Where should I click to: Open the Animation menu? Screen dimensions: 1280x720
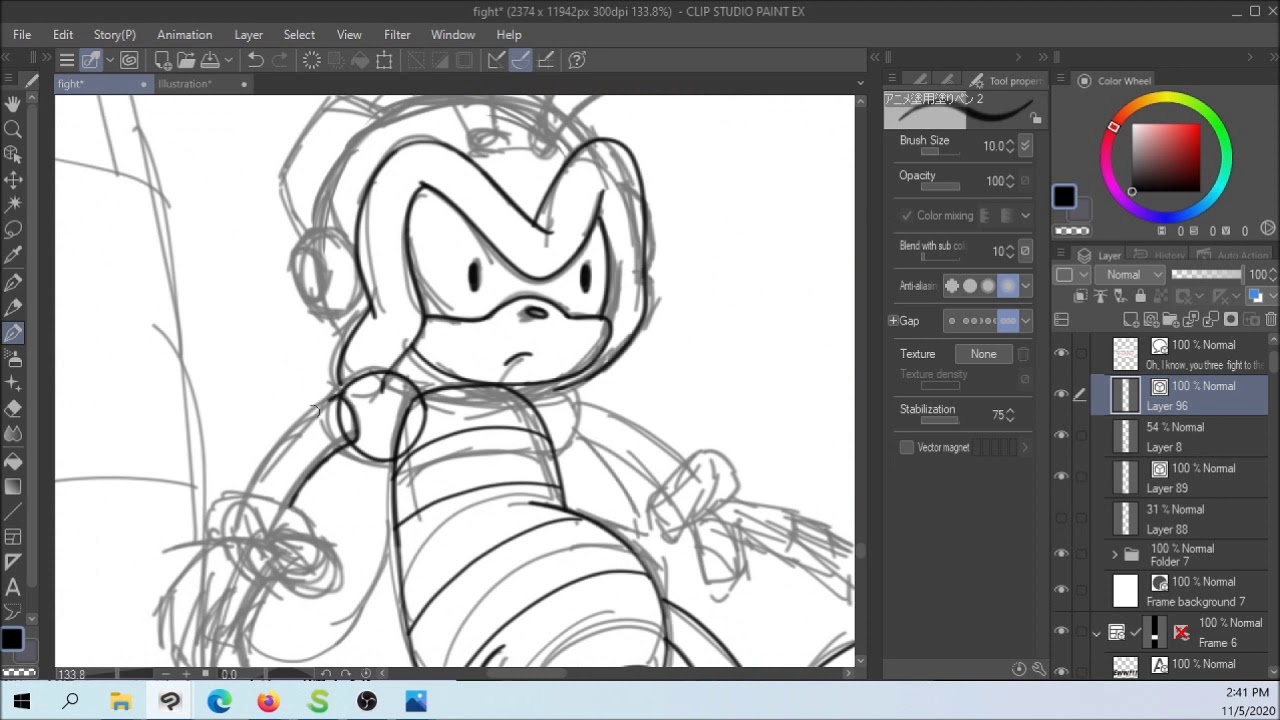pos(184,35)
